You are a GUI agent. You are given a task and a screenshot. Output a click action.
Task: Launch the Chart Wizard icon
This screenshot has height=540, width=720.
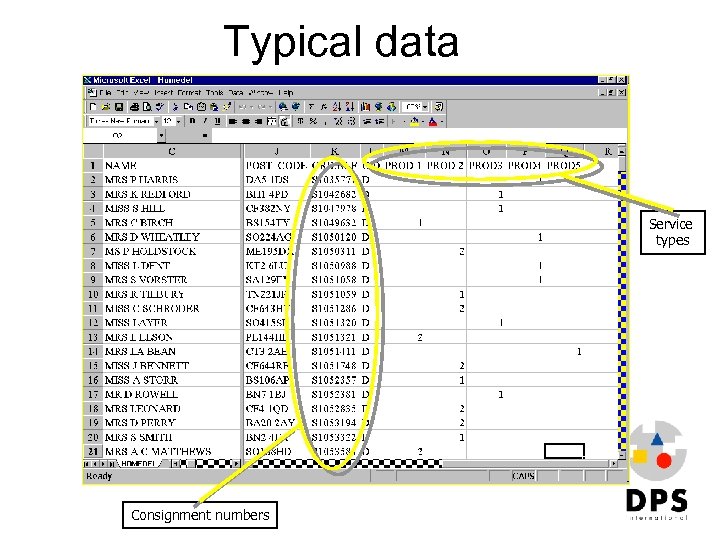[x=366, y=107]
